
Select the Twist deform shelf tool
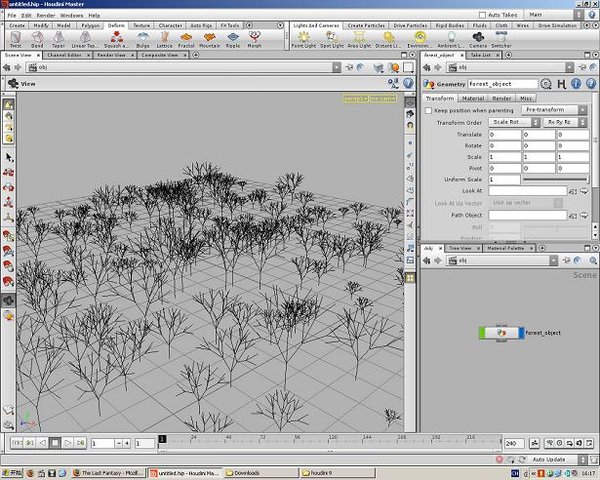tap(16, 40)
